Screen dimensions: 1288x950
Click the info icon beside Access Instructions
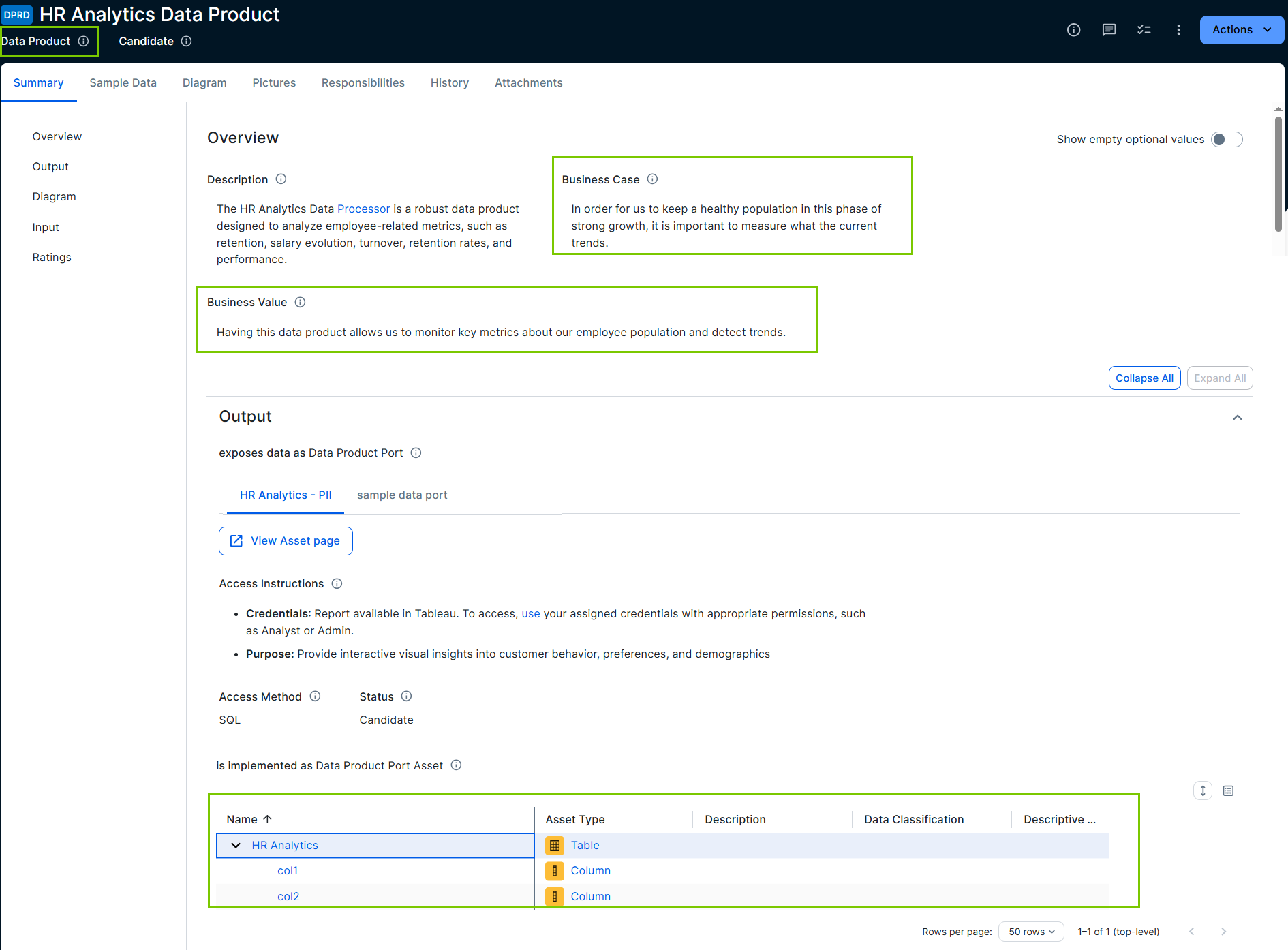[337, 583]
